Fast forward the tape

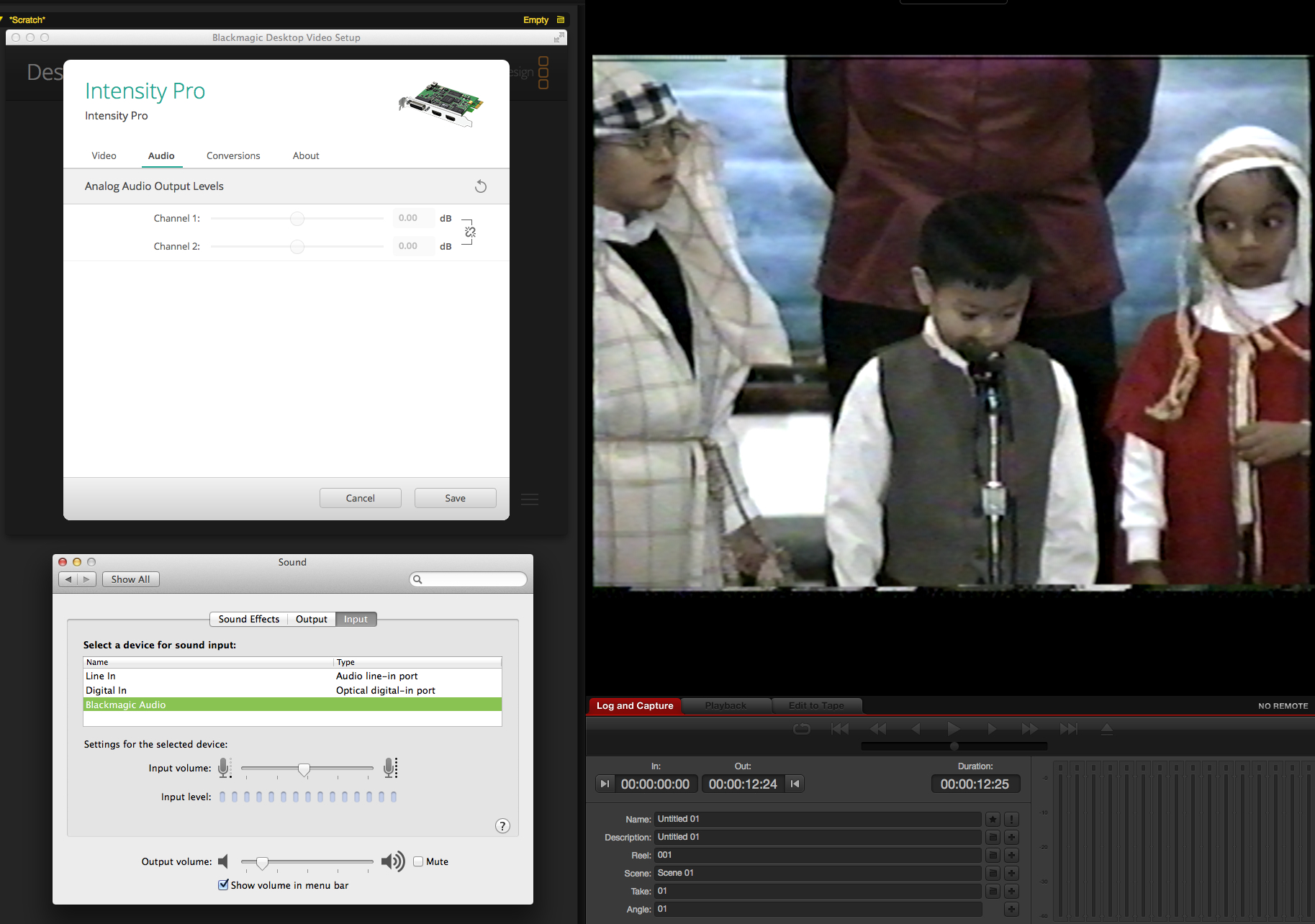[x=1030, y=729]
